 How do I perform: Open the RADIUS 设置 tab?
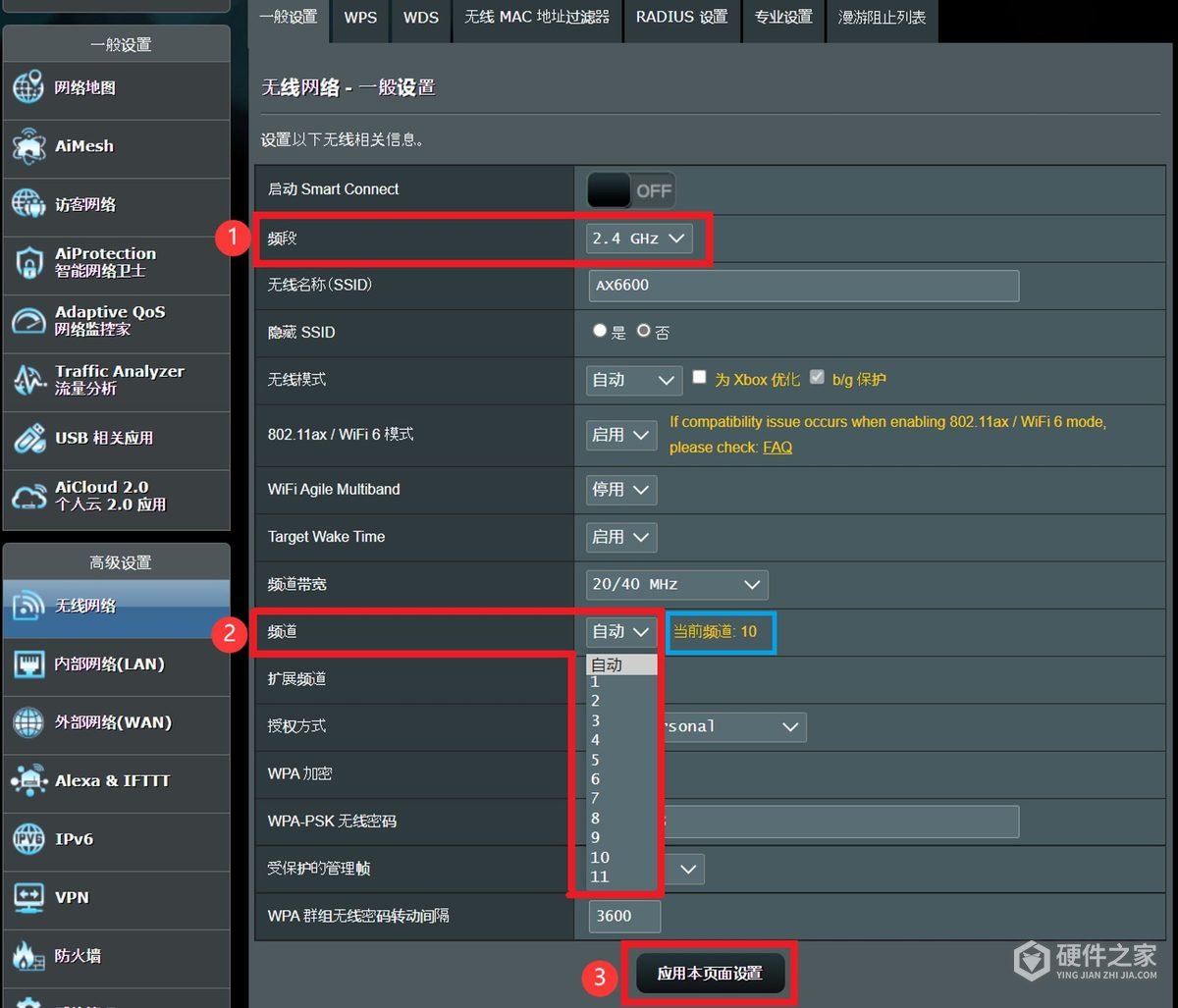coord(682,18)
